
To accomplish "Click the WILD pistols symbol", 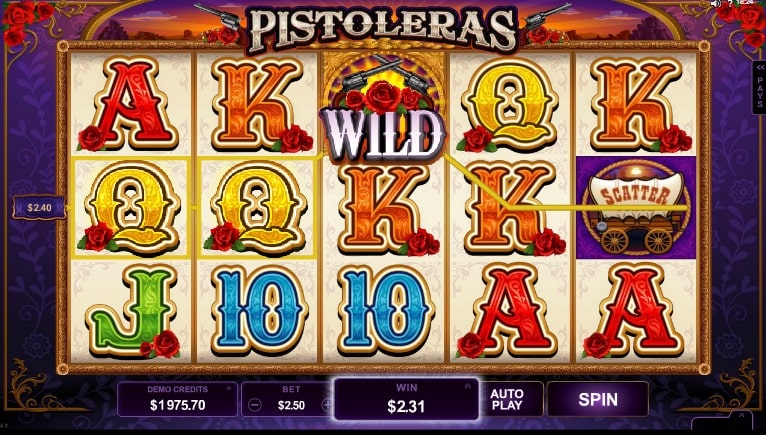I will pyautogui.click(x=383, y=108).
